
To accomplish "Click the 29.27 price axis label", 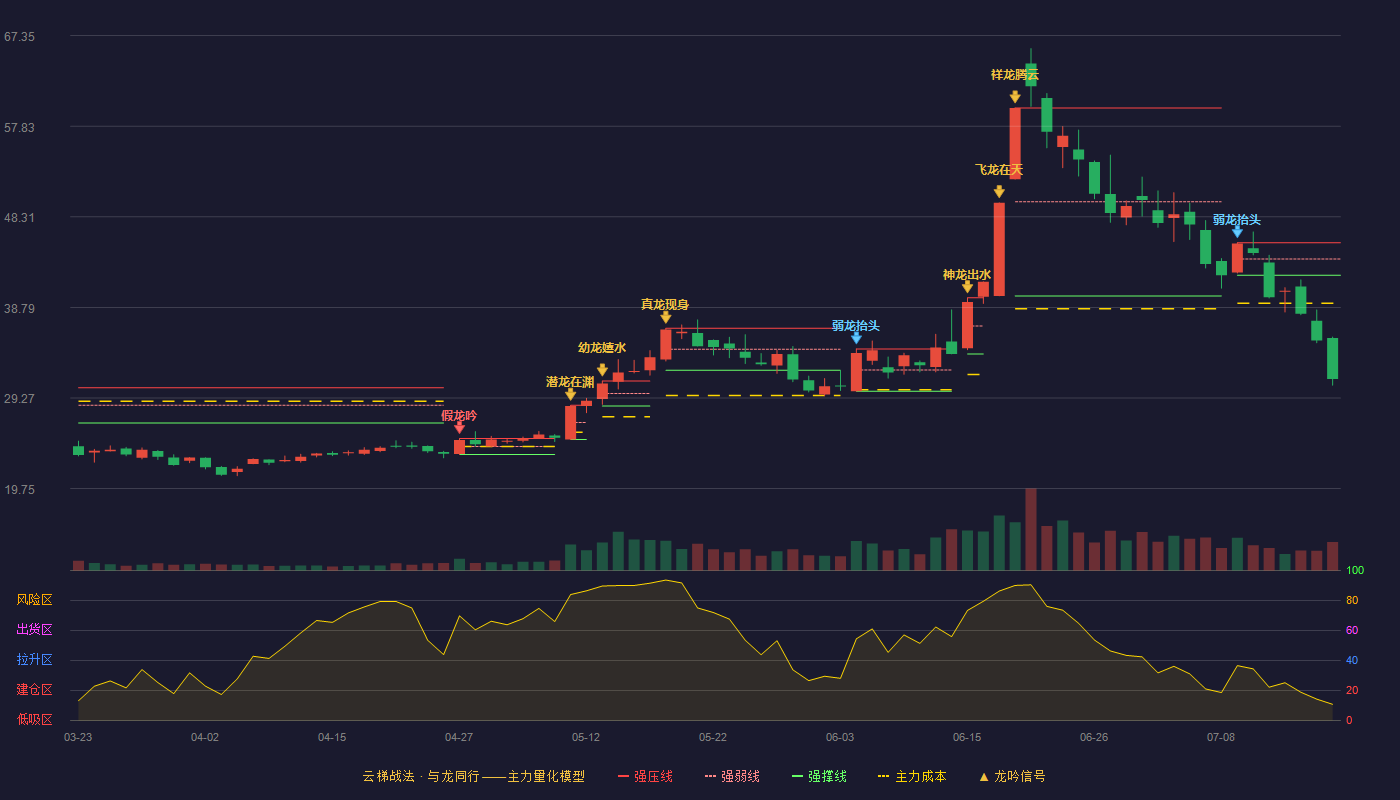I will tap(19, 399).
